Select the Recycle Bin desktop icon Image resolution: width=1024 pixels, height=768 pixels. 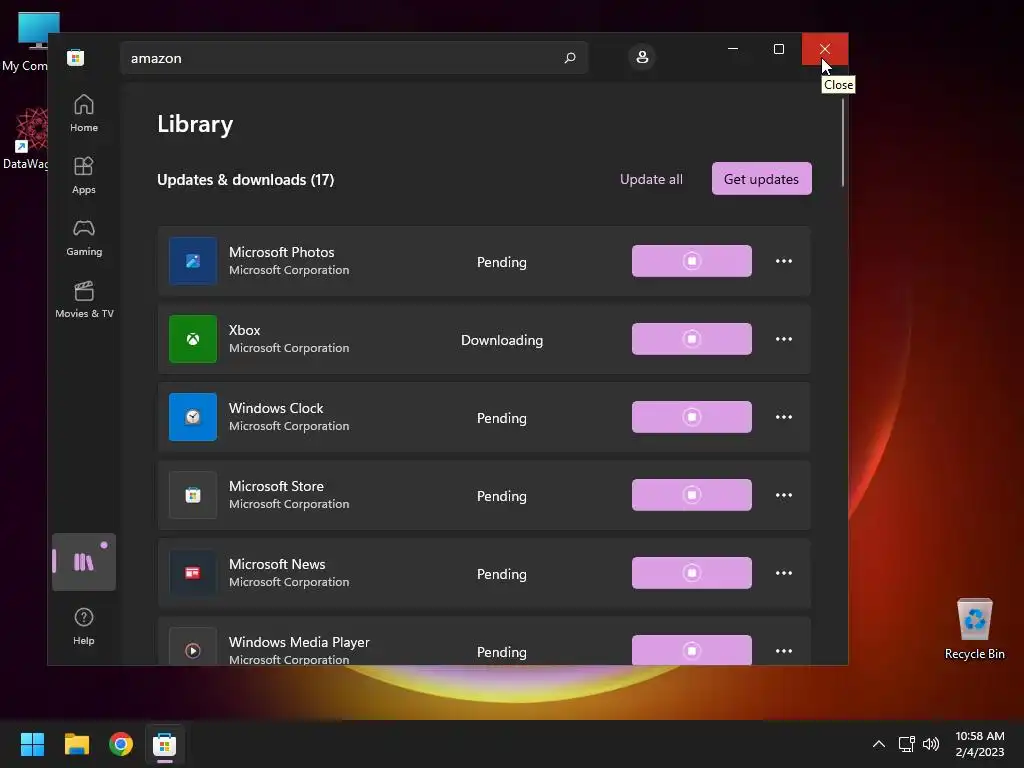pos(974,630)
